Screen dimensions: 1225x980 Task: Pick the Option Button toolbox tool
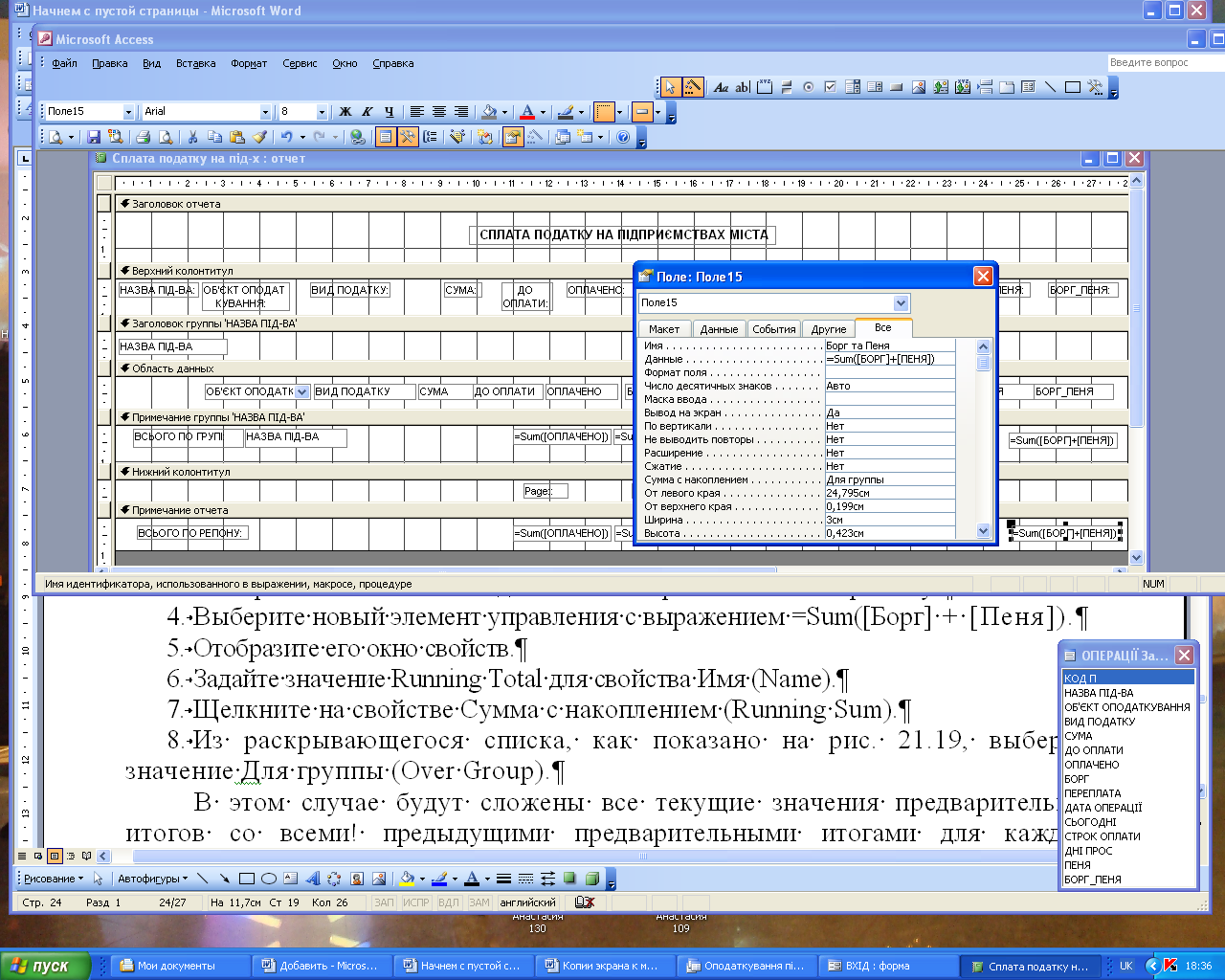(809, 87)
